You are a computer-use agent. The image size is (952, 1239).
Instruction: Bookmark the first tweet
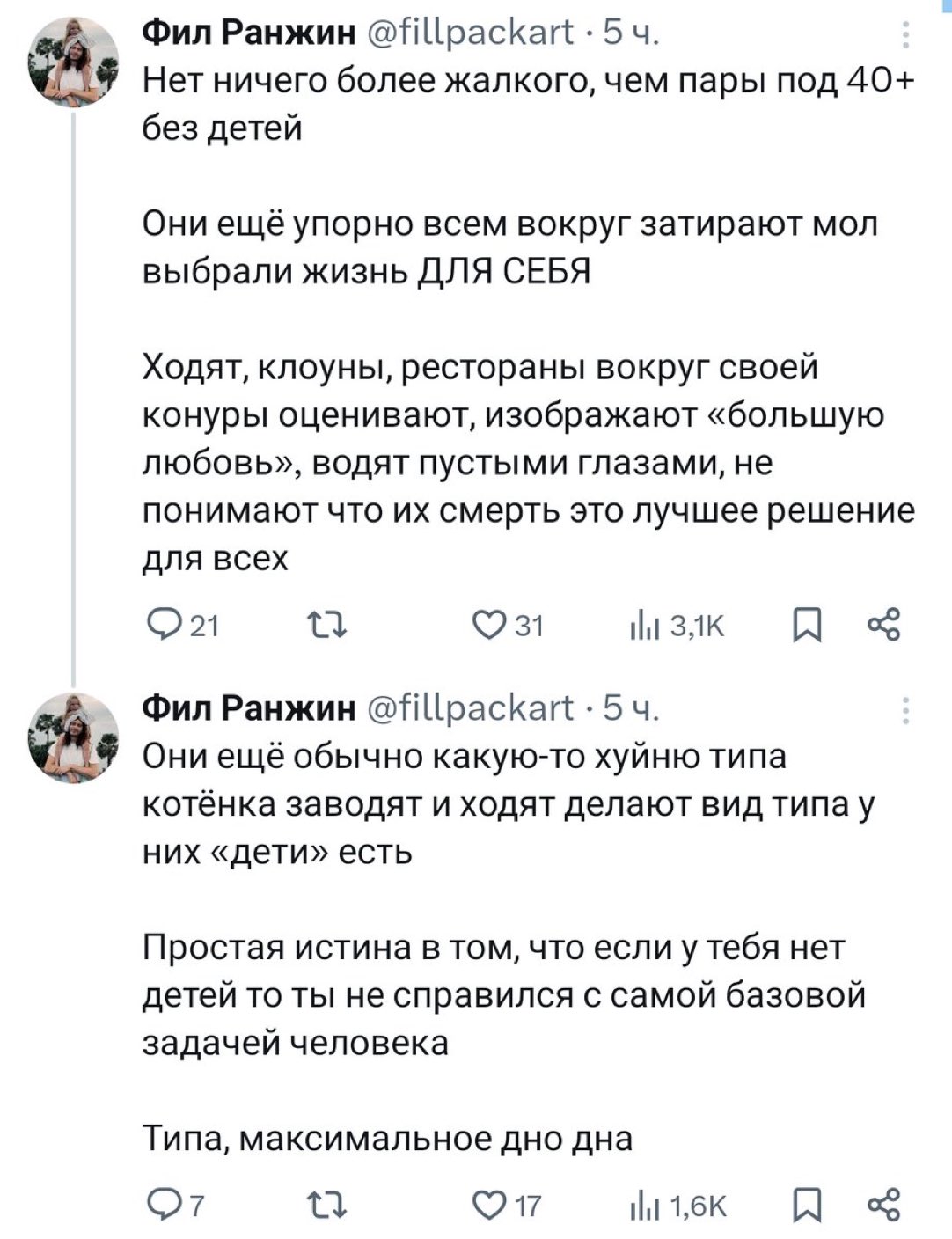coord(806,626)
